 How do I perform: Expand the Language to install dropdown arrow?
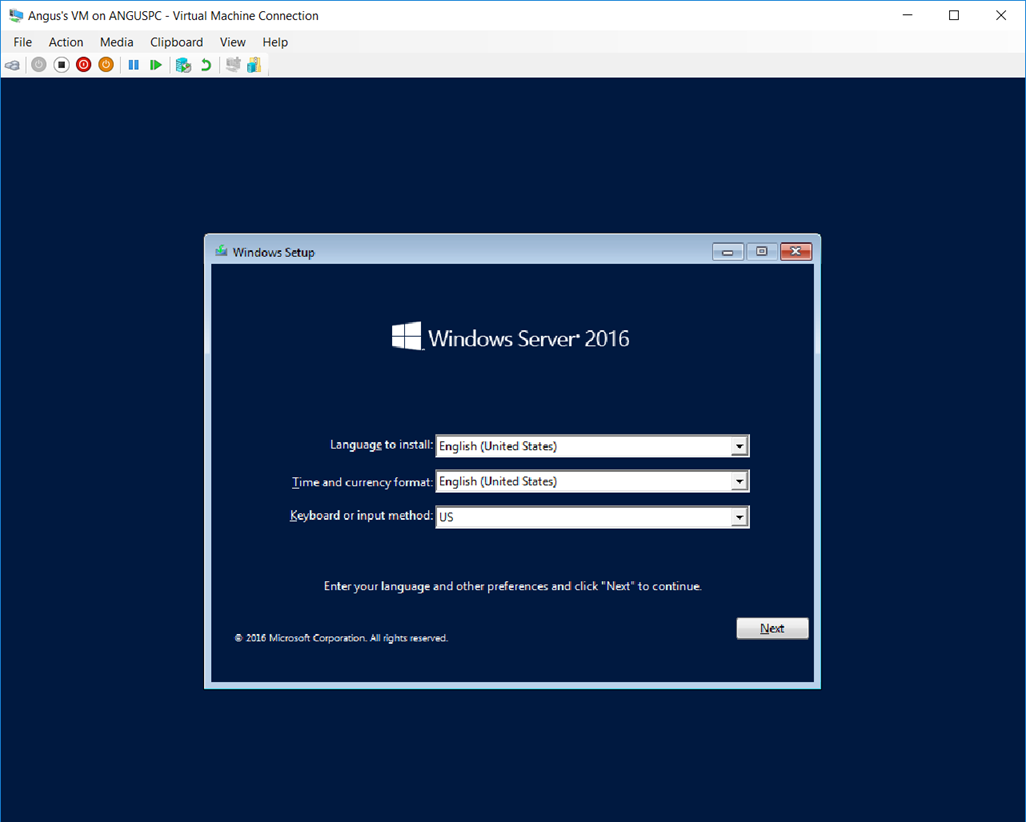739,446
